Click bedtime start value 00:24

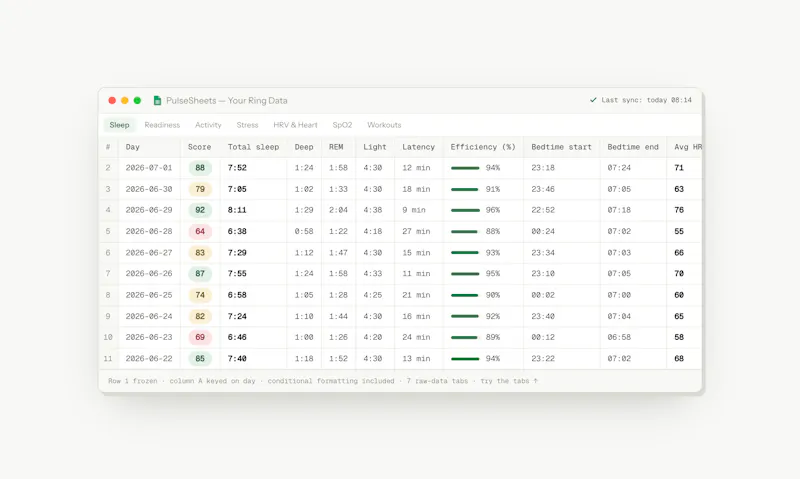point(543,232)
